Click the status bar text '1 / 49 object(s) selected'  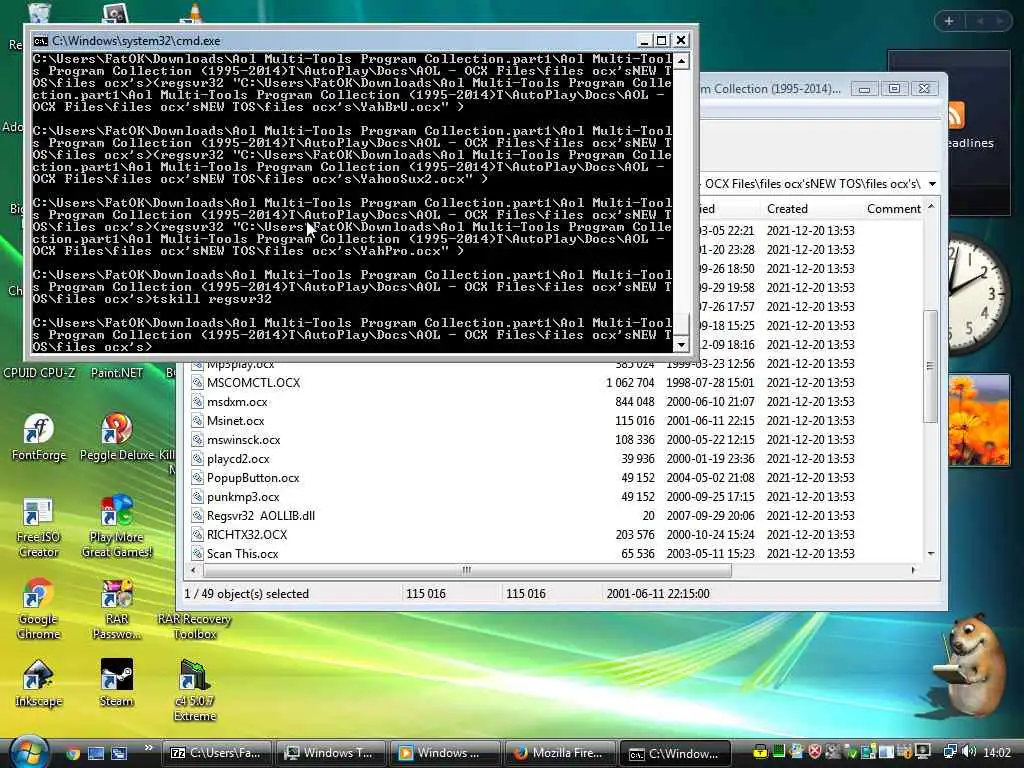click(246, 594)
